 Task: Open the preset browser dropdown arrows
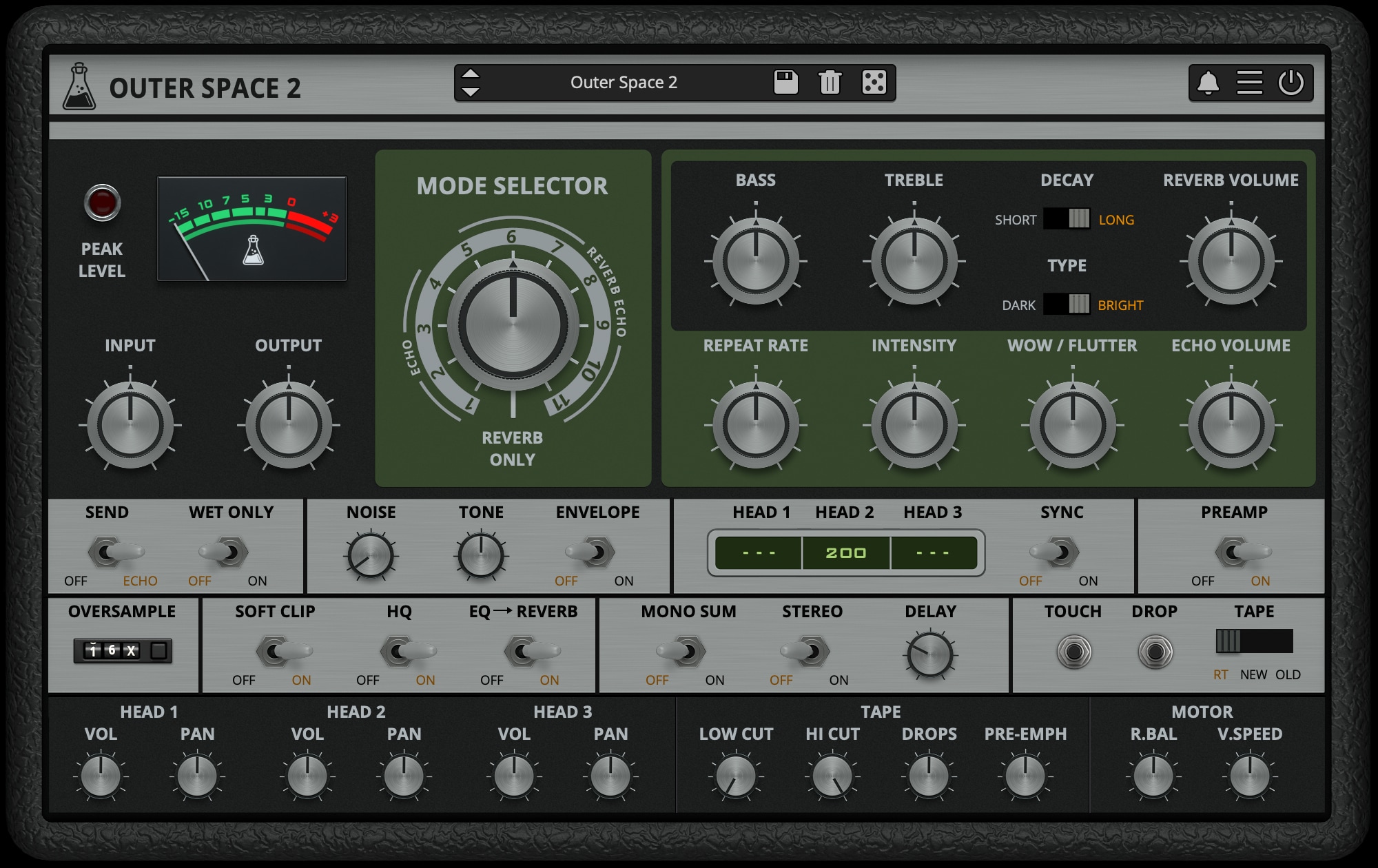(471, 83)
